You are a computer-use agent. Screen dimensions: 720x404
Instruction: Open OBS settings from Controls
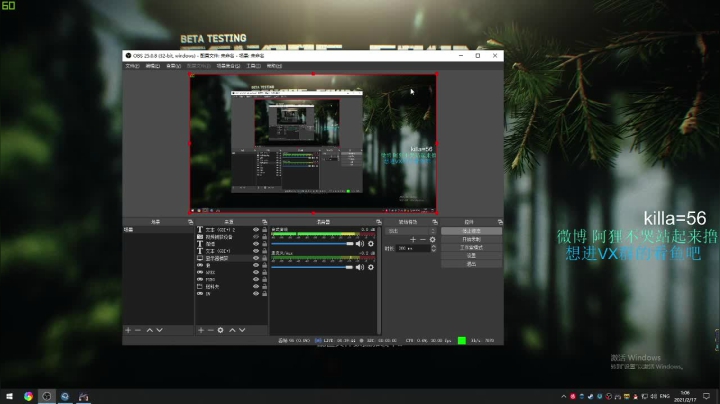click(471, 256)
